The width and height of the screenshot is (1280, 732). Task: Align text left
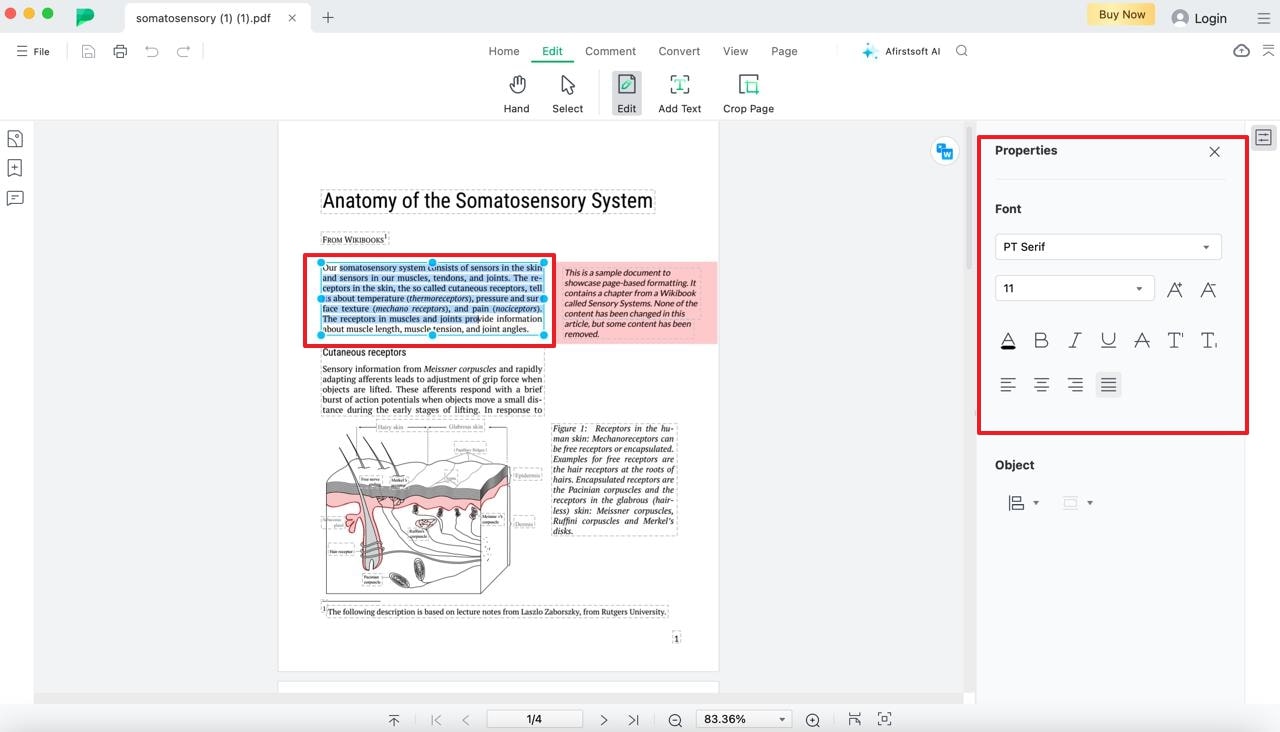point(1008,385)
